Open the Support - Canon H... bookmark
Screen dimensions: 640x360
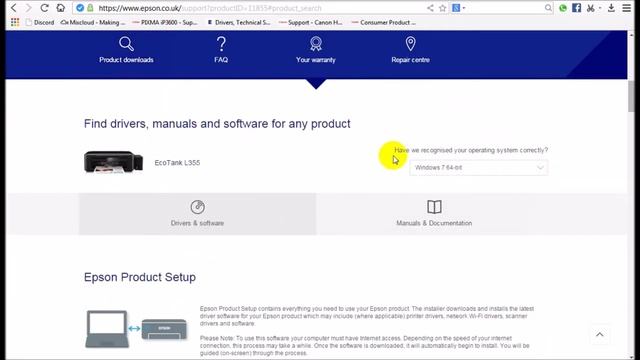point(311,22)
